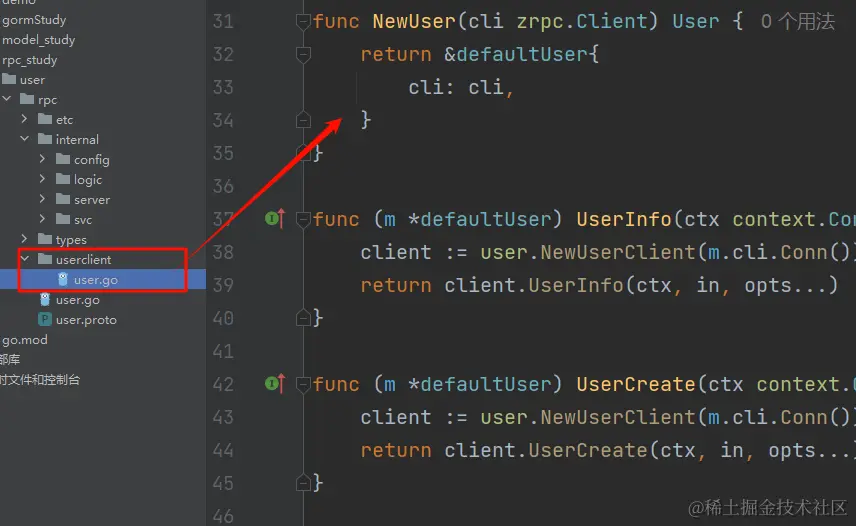
Task: Click &defaultUser on line 32
Action: (x=516, y=54)
